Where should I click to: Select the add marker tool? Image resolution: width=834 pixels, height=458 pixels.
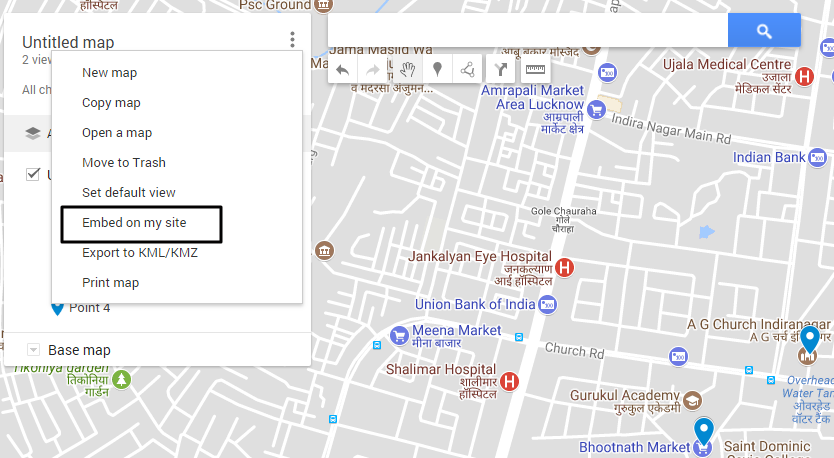pyautogui.click(x=437, y=69)
